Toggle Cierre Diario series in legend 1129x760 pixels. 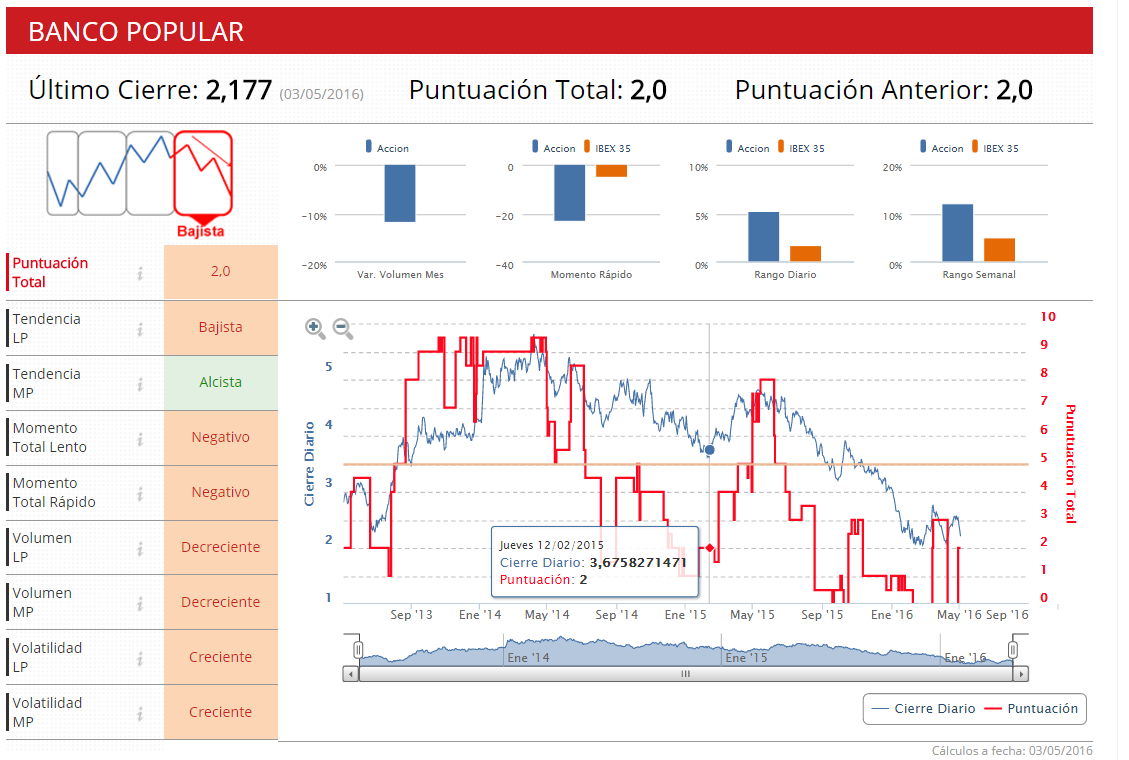(923, 709)
